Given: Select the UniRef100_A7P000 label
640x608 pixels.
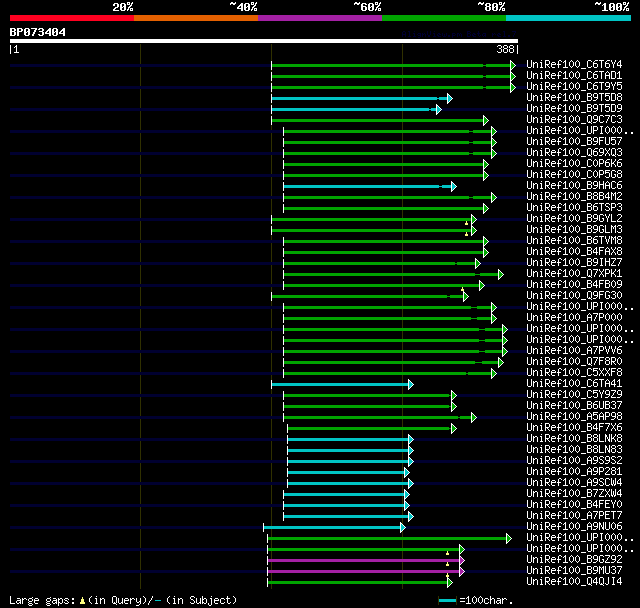Looking at the screenshot, I should pos(574,318).
